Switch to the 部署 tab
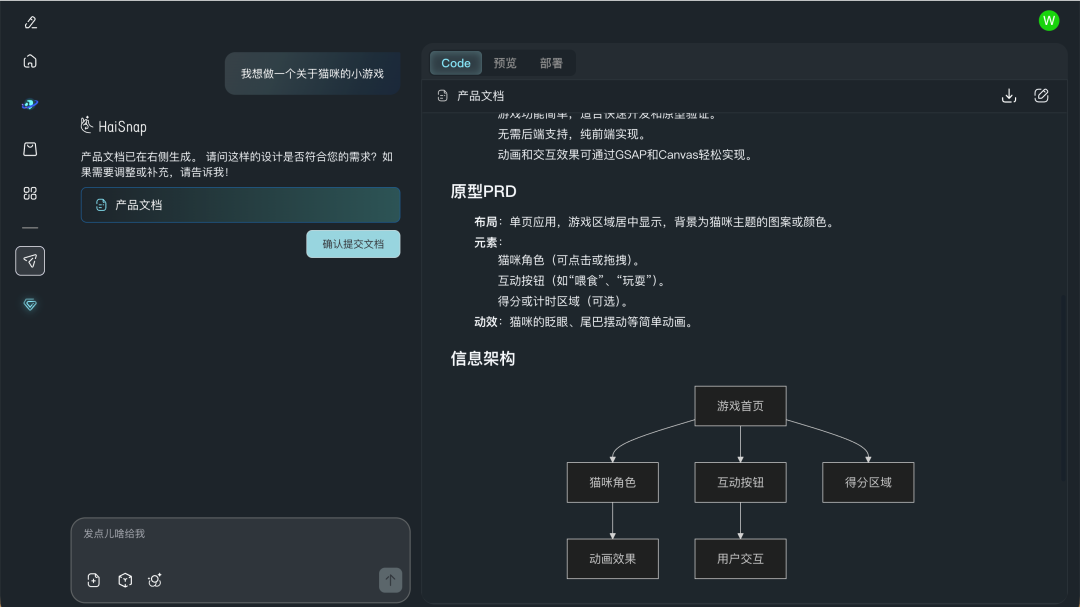This screenshot has width=1080, height=607. pos(551,63)
